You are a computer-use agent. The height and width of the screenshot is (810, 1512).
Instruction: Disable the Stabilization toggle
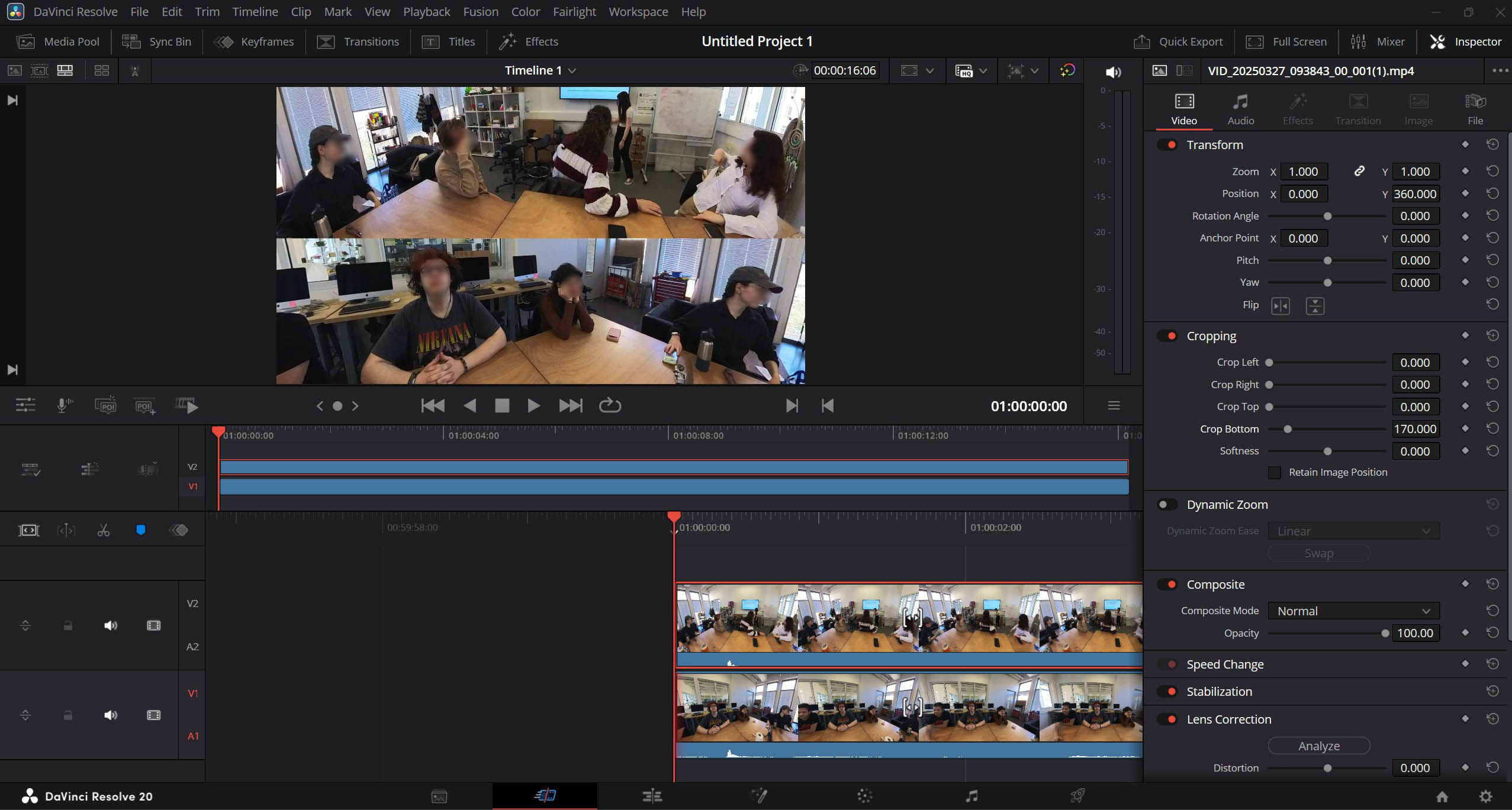[1169, 692]
